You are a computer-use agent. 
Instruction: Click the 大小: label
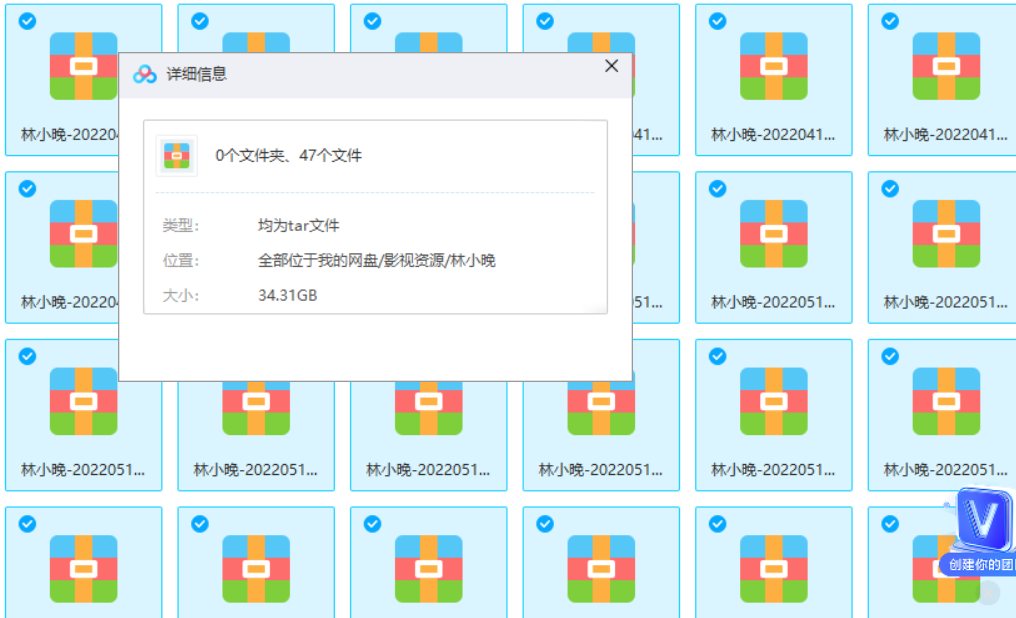(x=181, y=295)
